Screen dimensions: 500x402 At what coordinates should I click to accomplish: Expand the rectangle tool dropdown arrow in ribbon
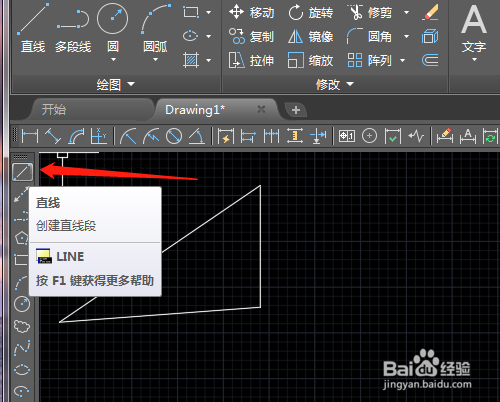(208, 13)
